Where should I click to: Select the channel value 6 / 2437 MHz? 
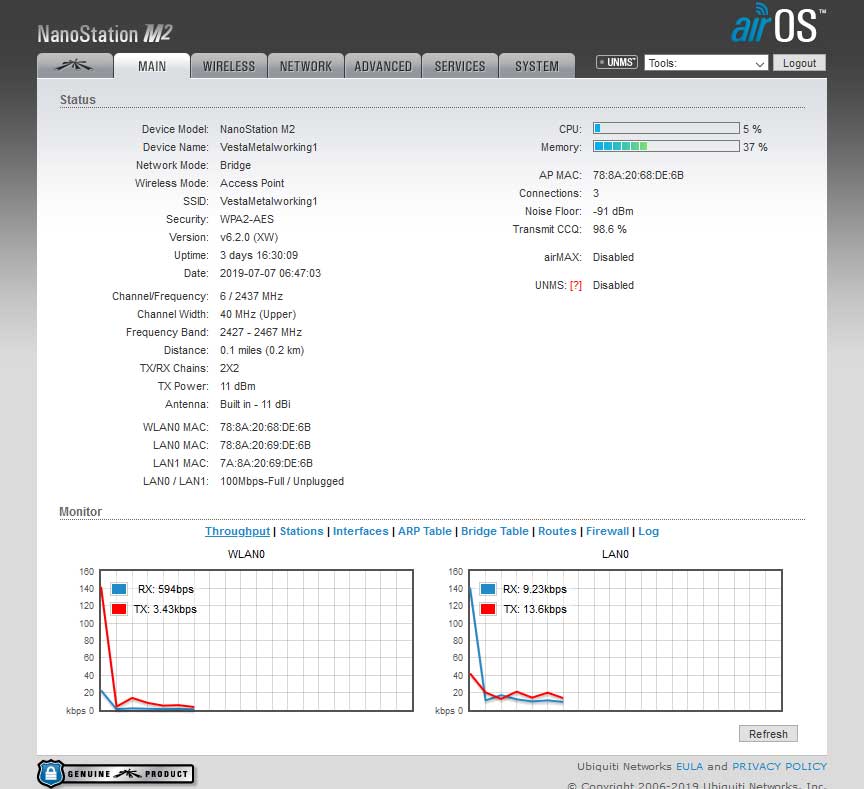(251, 296)
